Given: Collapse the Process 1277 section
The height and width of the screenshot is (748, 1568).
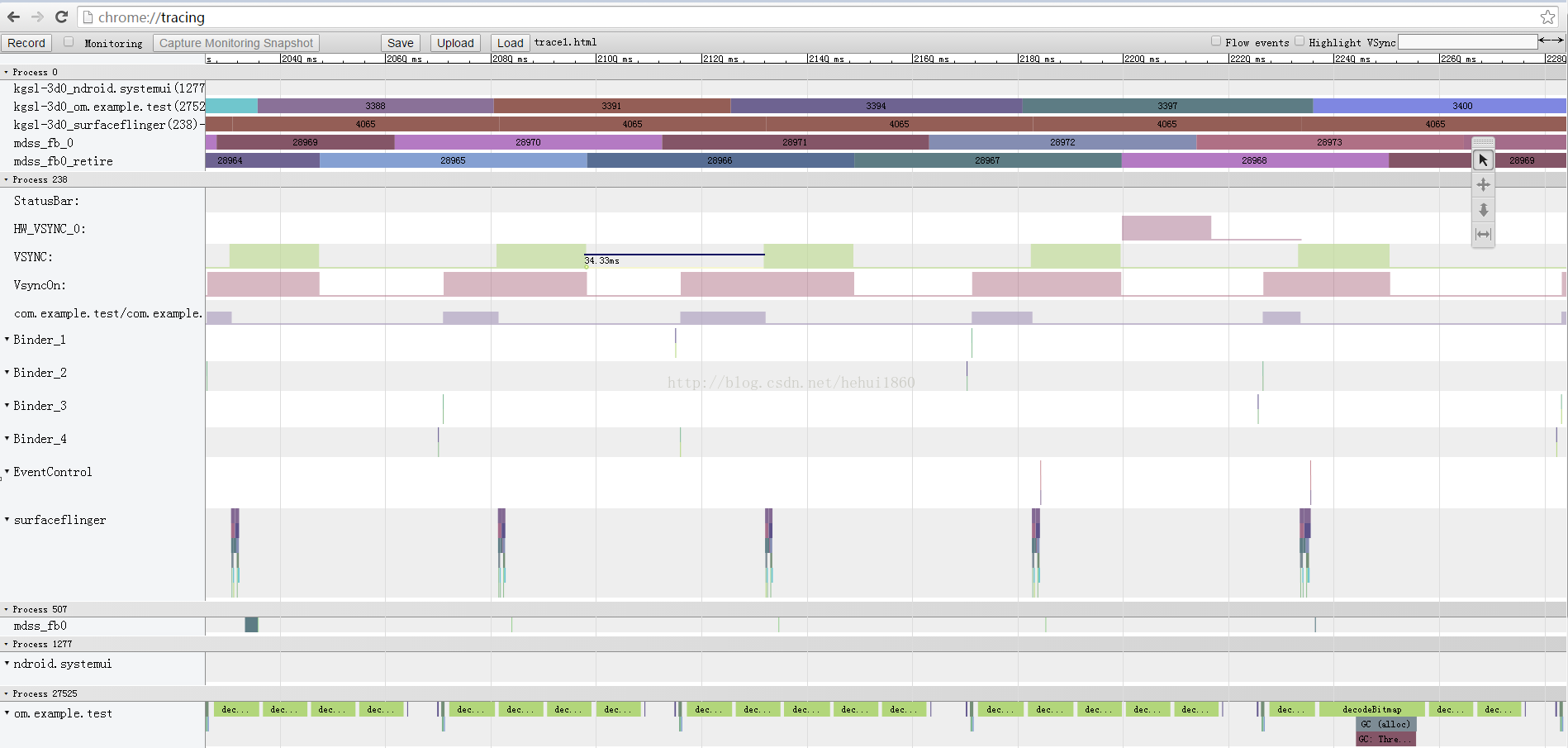Looking at the screenshot, I should pos(6,644).
